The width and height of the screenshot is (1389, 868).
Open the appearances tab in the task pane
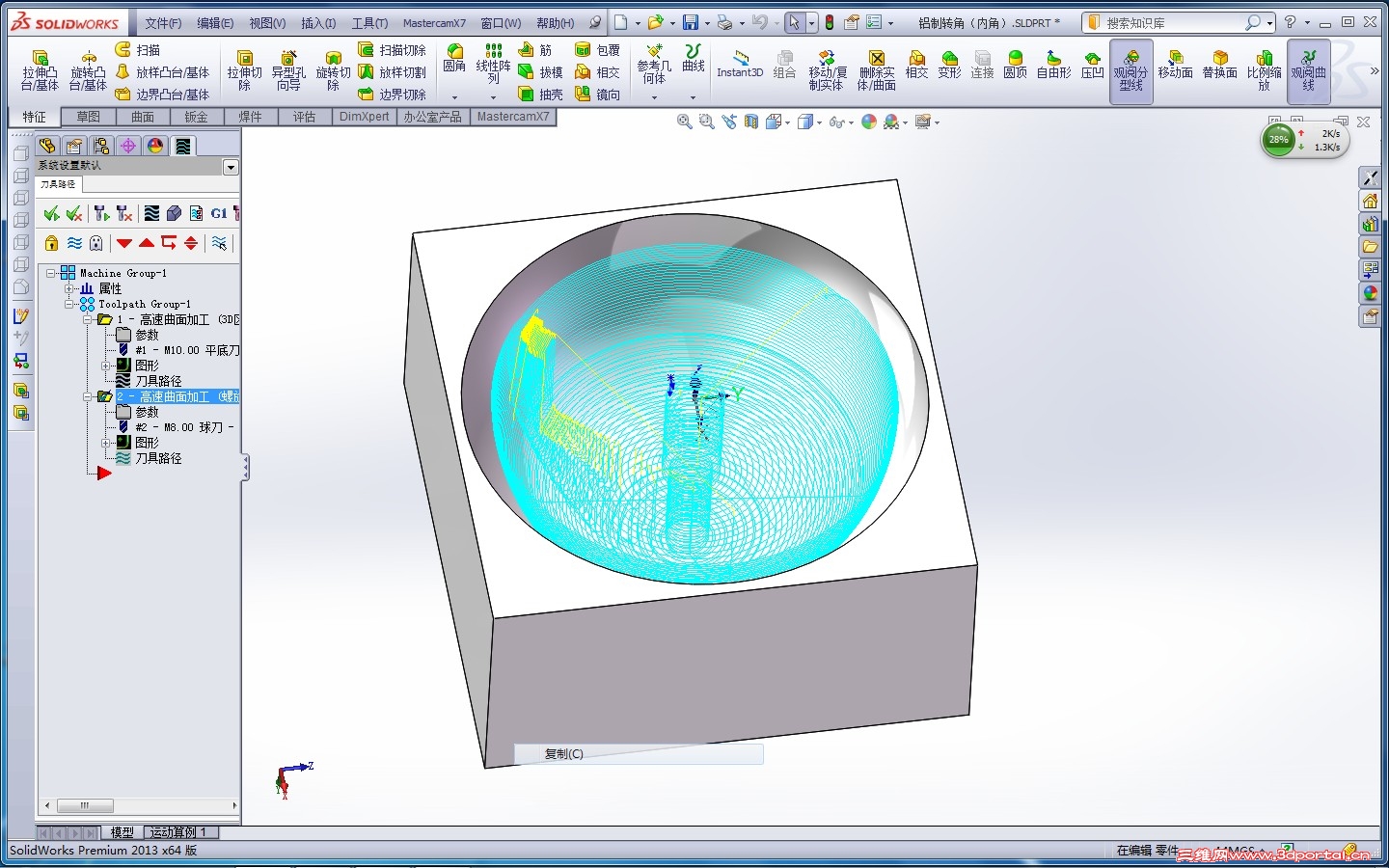[x=1370, y=292]
